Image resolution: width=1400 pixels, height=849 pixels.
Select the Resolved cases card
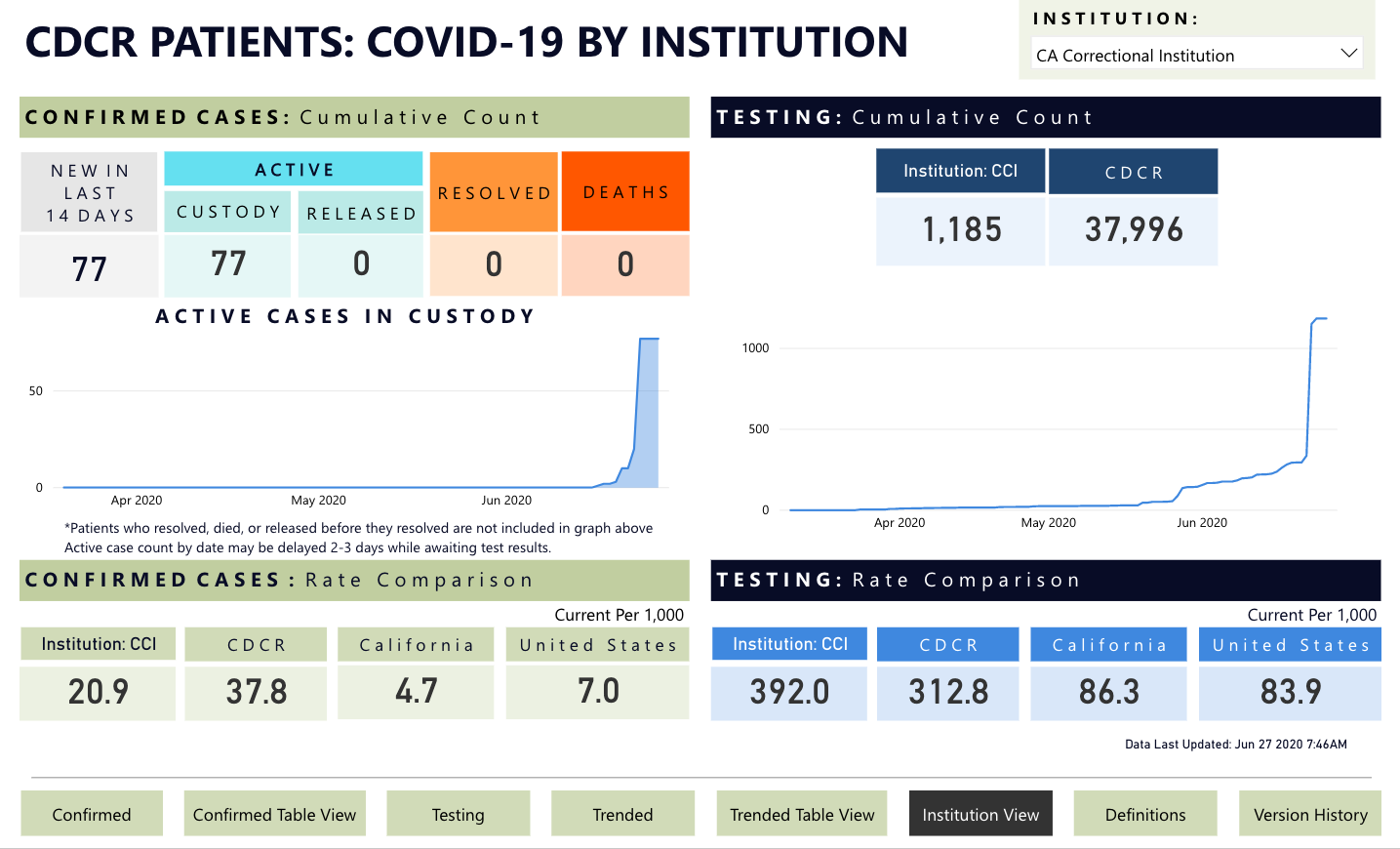pos(494,264)
